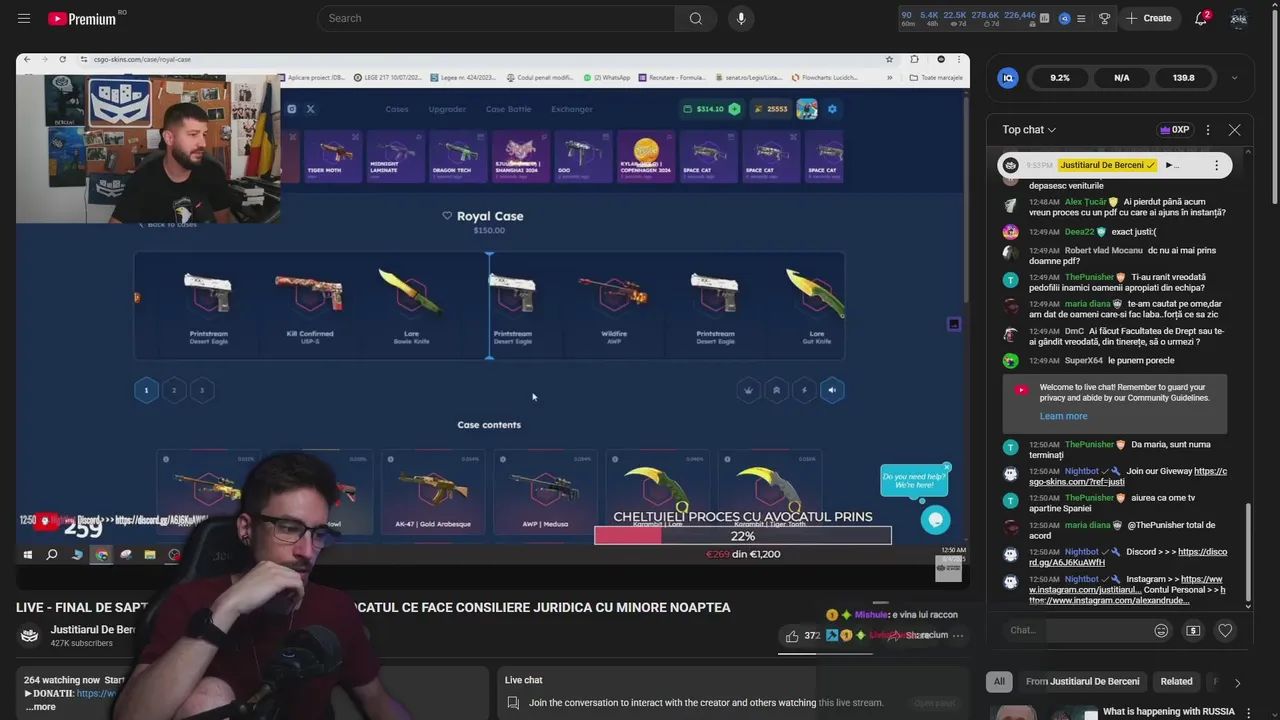Open the Top chat dropdown

point(1029,130)
